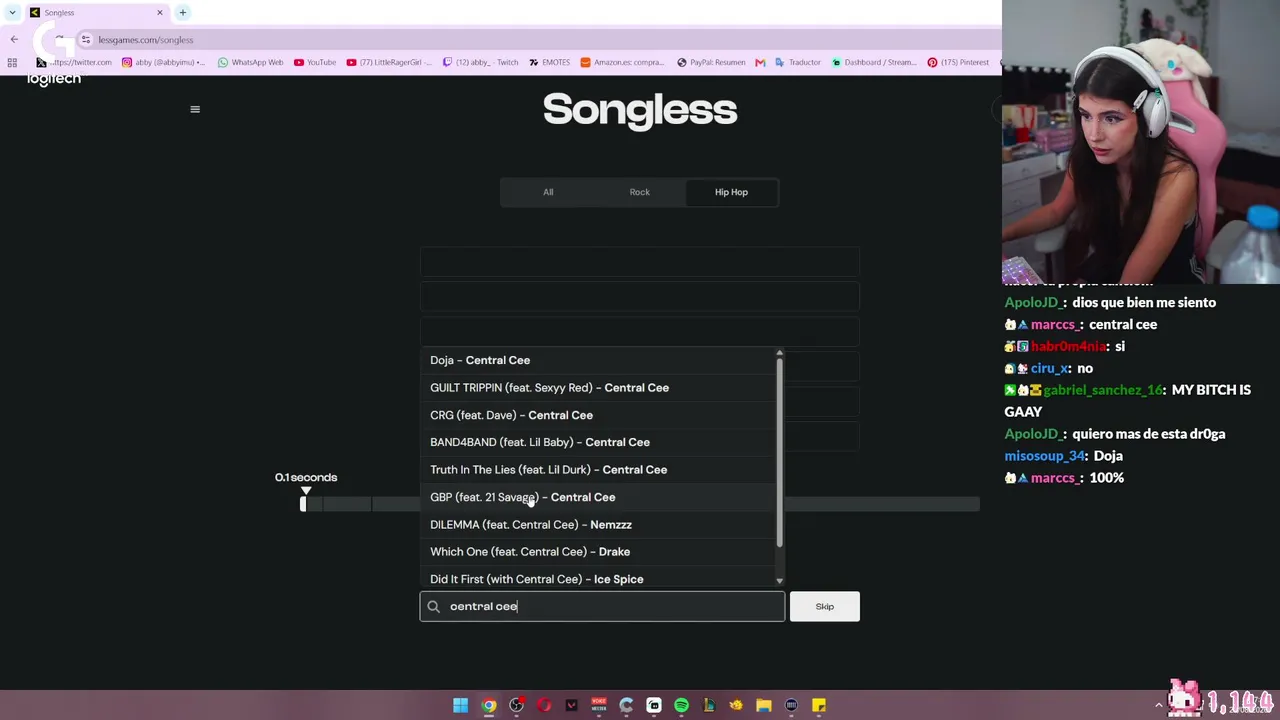Launch Opera browser from the taskbar
The width and height of the screenshot is (1280, 720).
coord(544,705)
